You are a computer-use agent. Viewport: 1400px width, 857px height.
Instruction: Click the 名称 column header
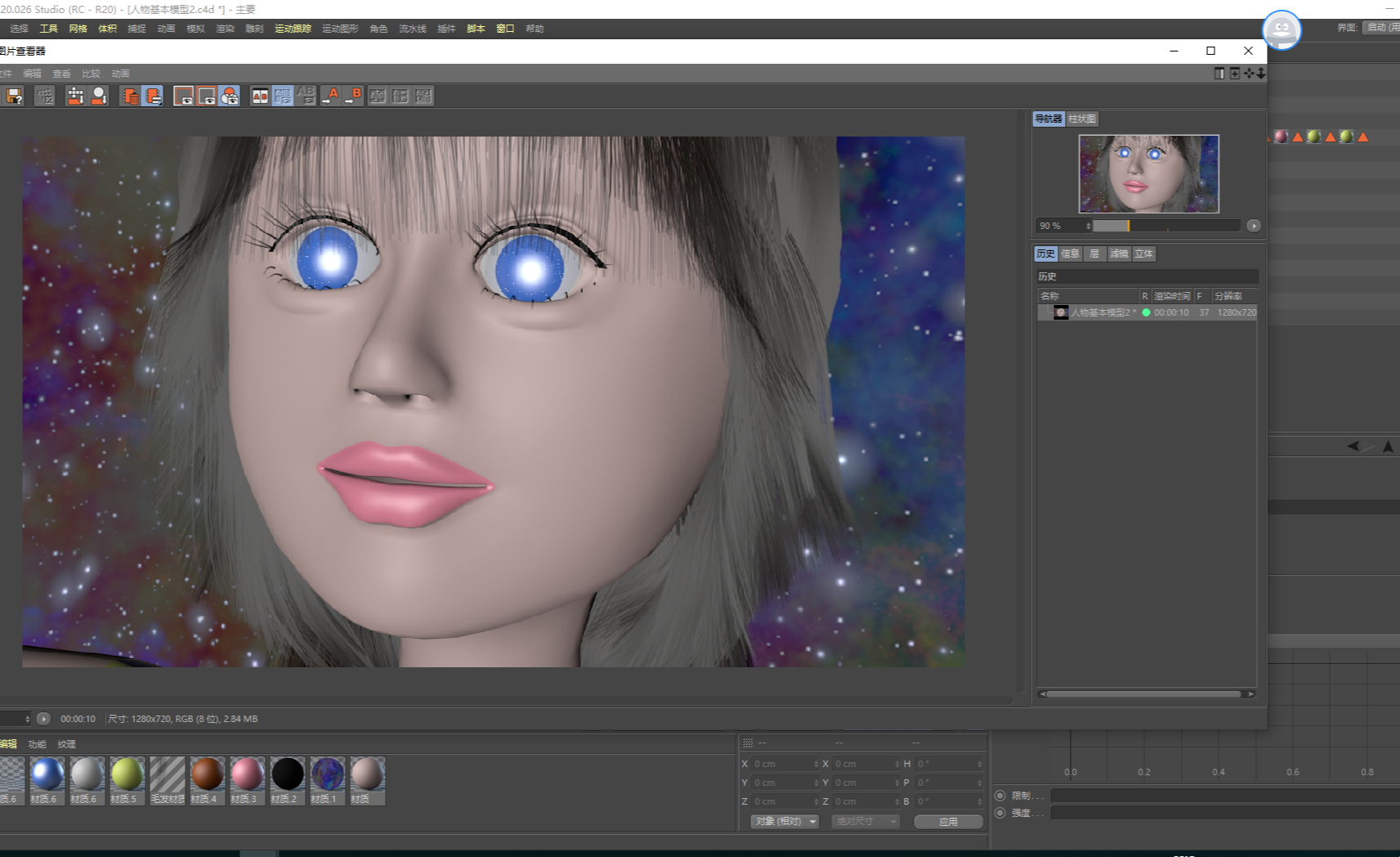(x=1088, y=296)
